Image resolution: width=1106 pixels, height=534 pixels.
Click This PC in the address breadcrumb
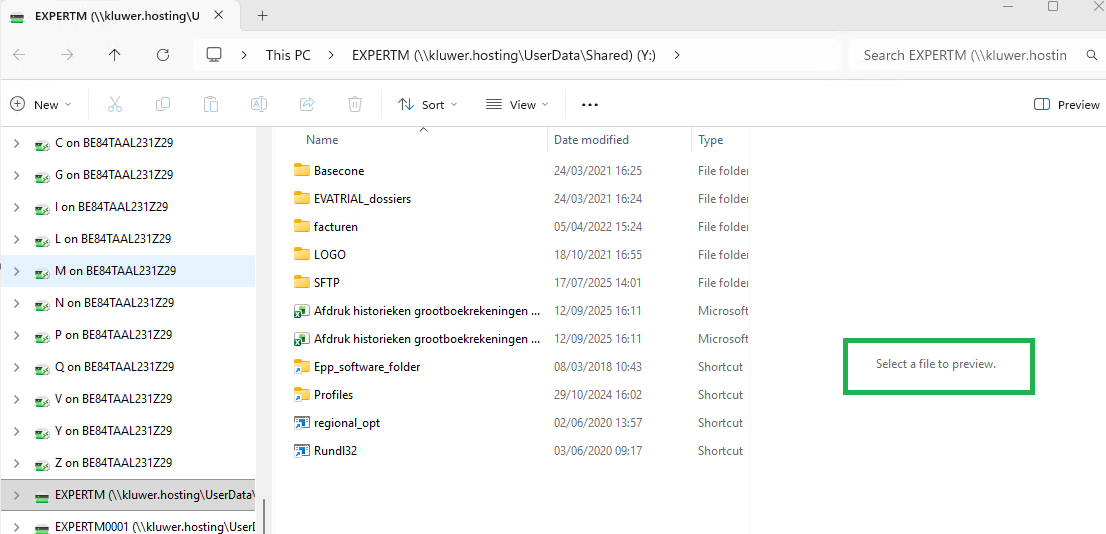pyautogui.click(x=288, y=55)
